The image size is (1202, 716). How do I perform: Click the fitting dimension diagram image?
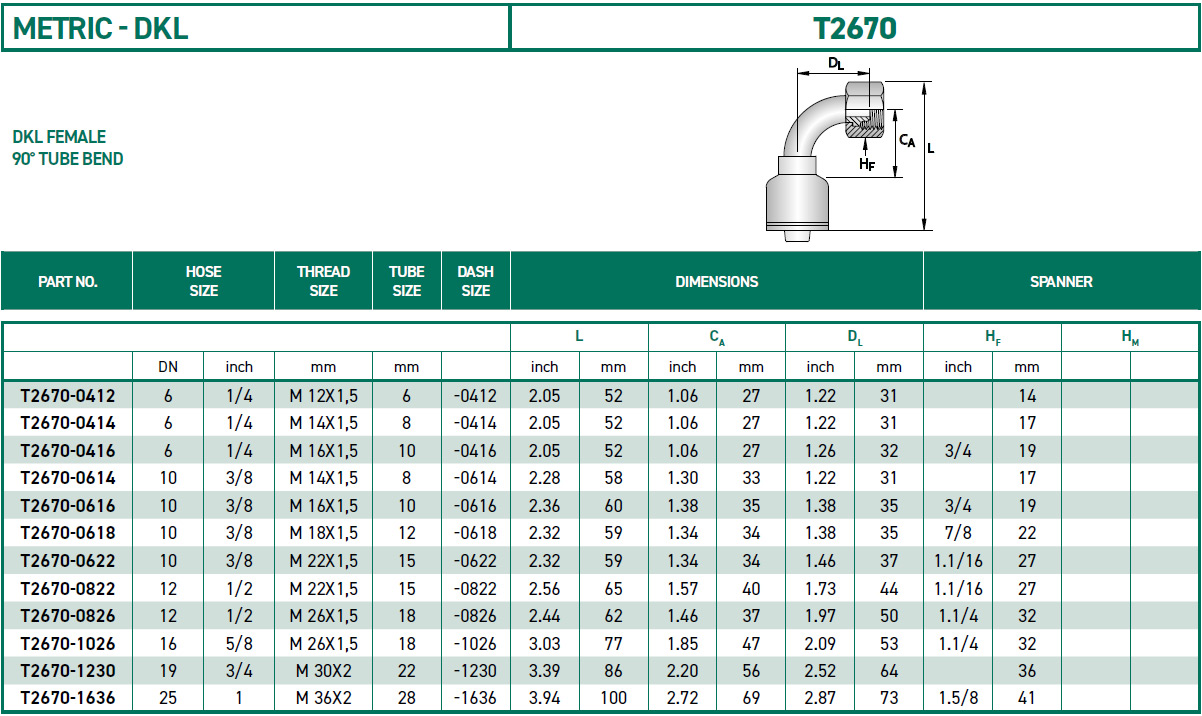pos(850,148)
